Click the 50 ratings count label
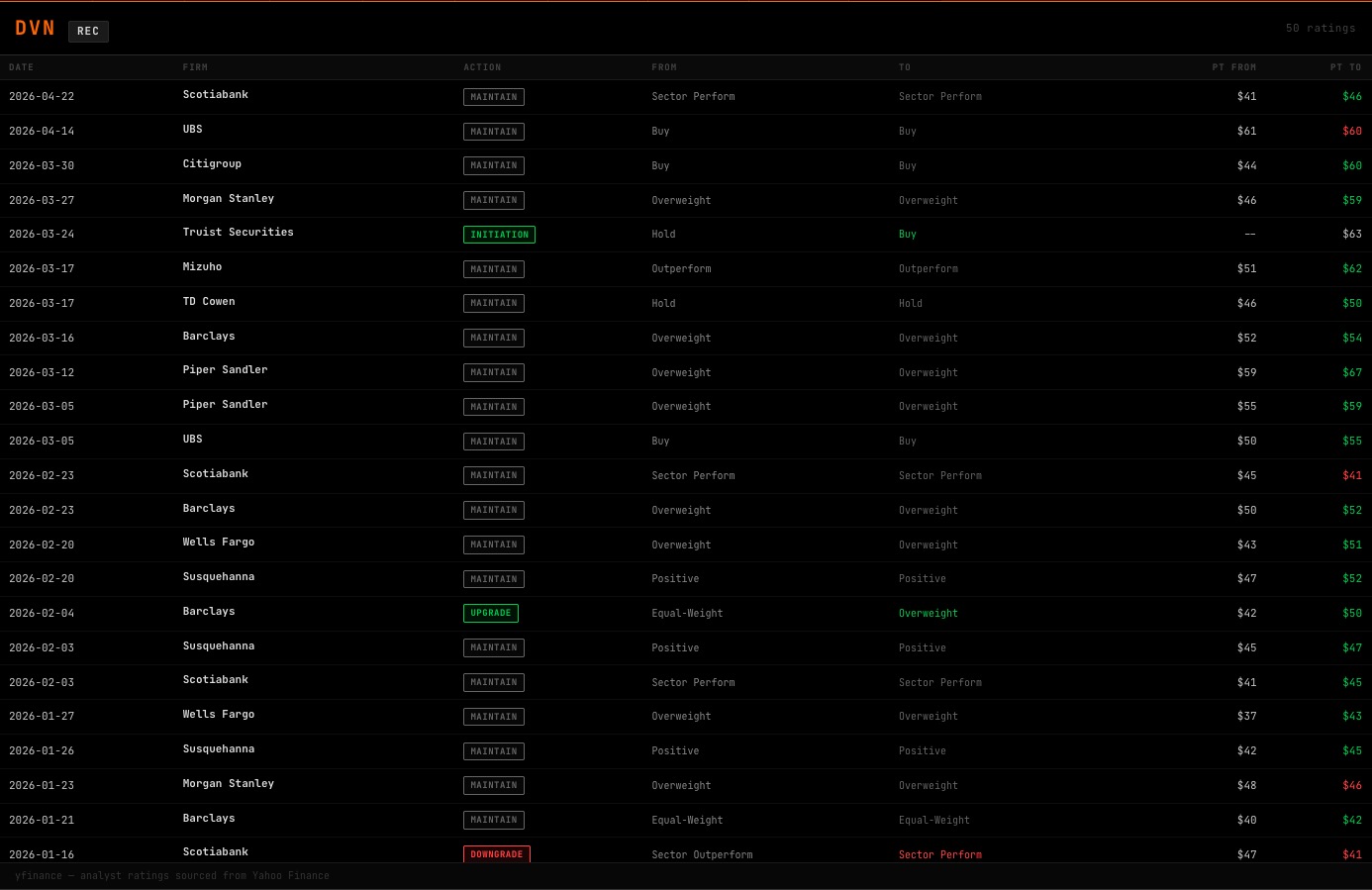This screenshot has height=890, width=1372. 1321,28
